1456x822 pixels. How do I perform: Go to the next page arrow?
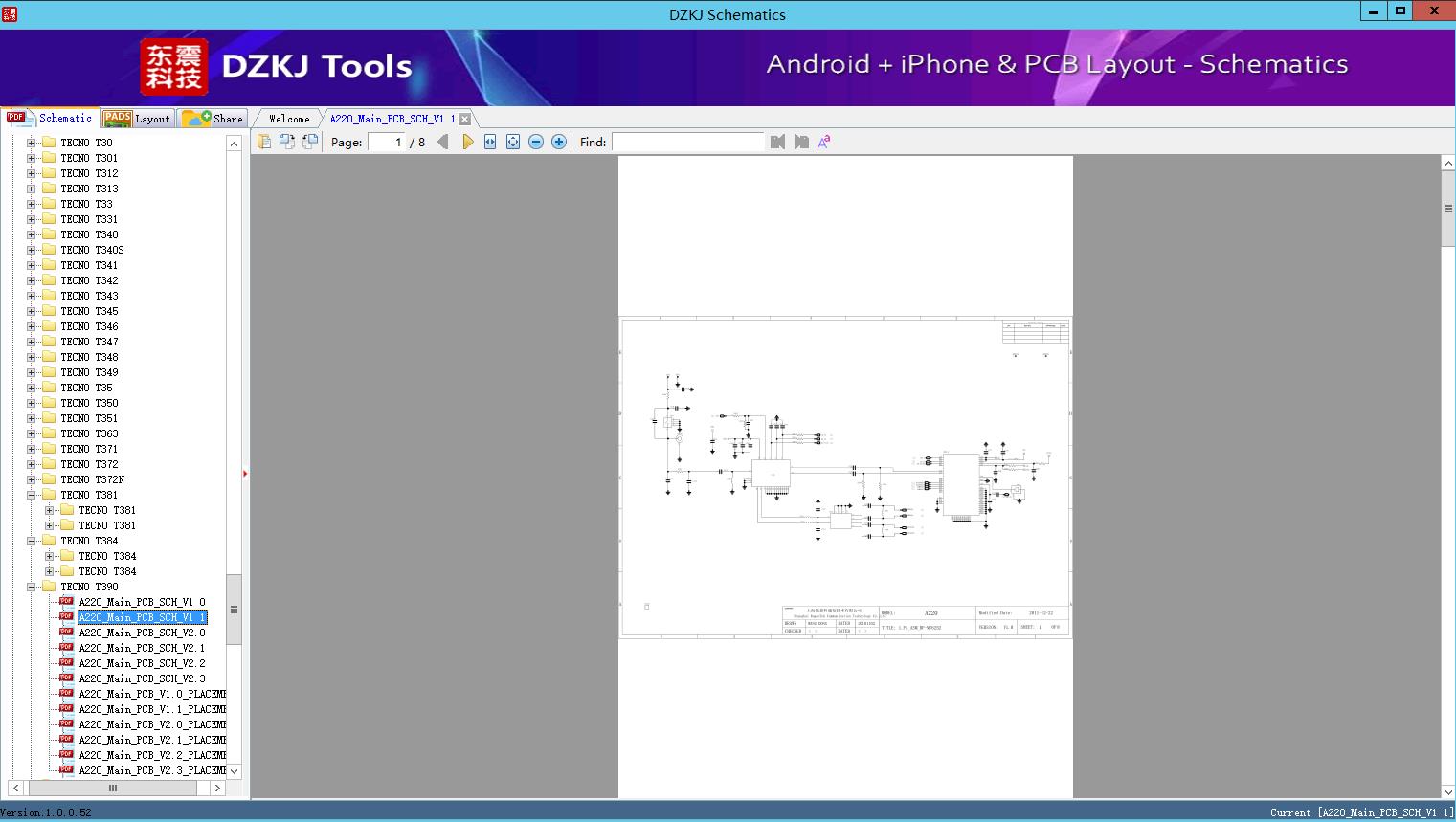click(x=467, y=142)
